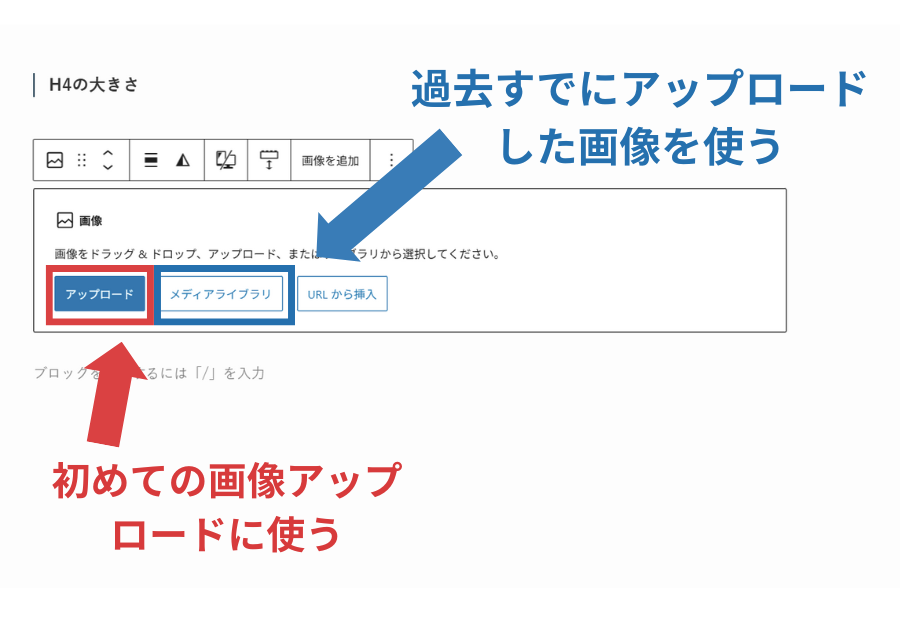The width and height of the screenshot is (900, 630).
Task: Click the 画像を追加 toolbar button
Action: coord(330,160)
